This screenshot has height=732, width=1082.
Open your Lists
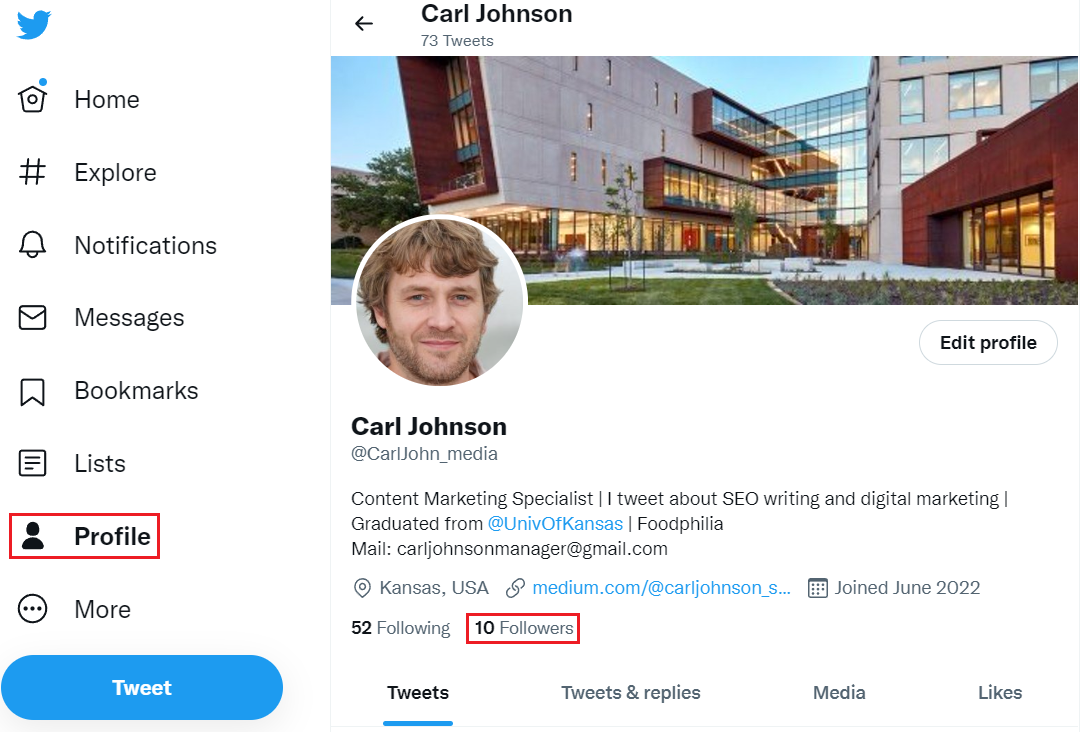coord(99,463)
